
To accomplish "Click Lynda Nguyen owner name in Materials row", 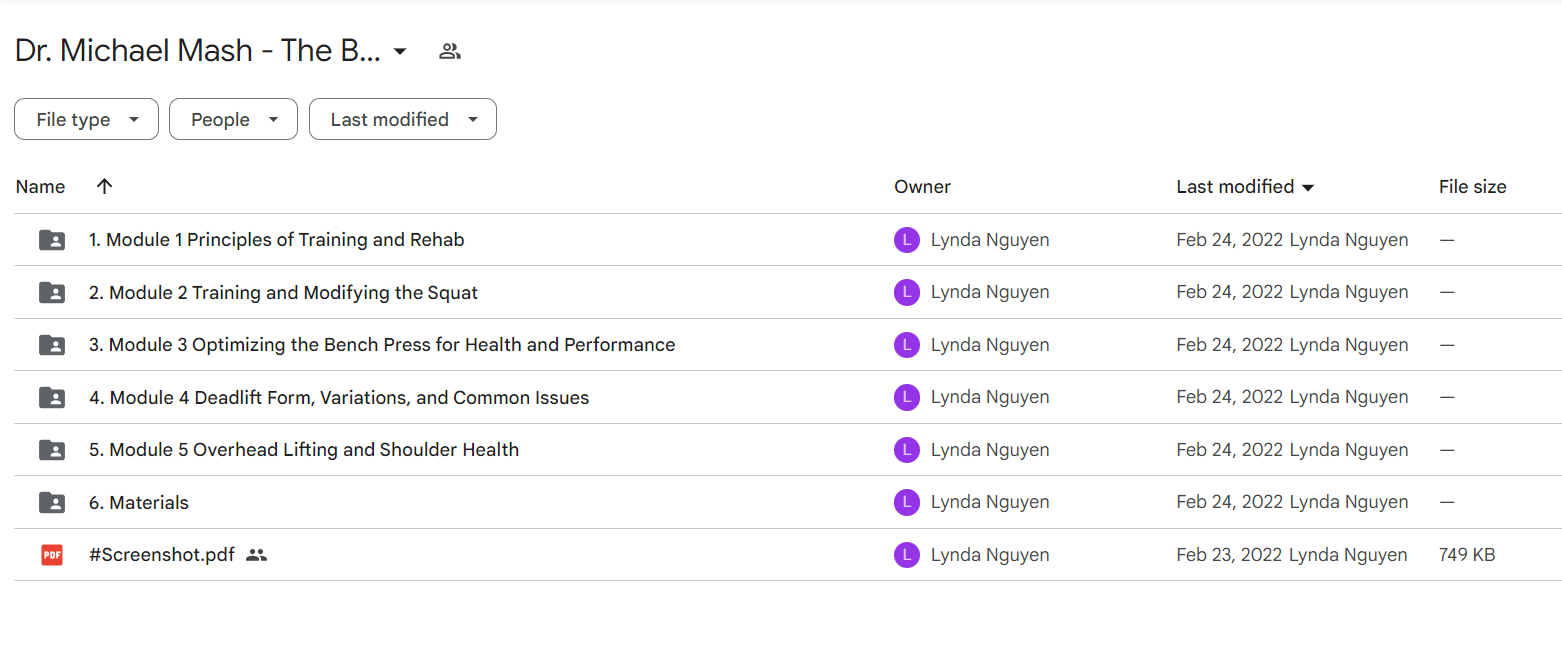I will click(990, 502).
